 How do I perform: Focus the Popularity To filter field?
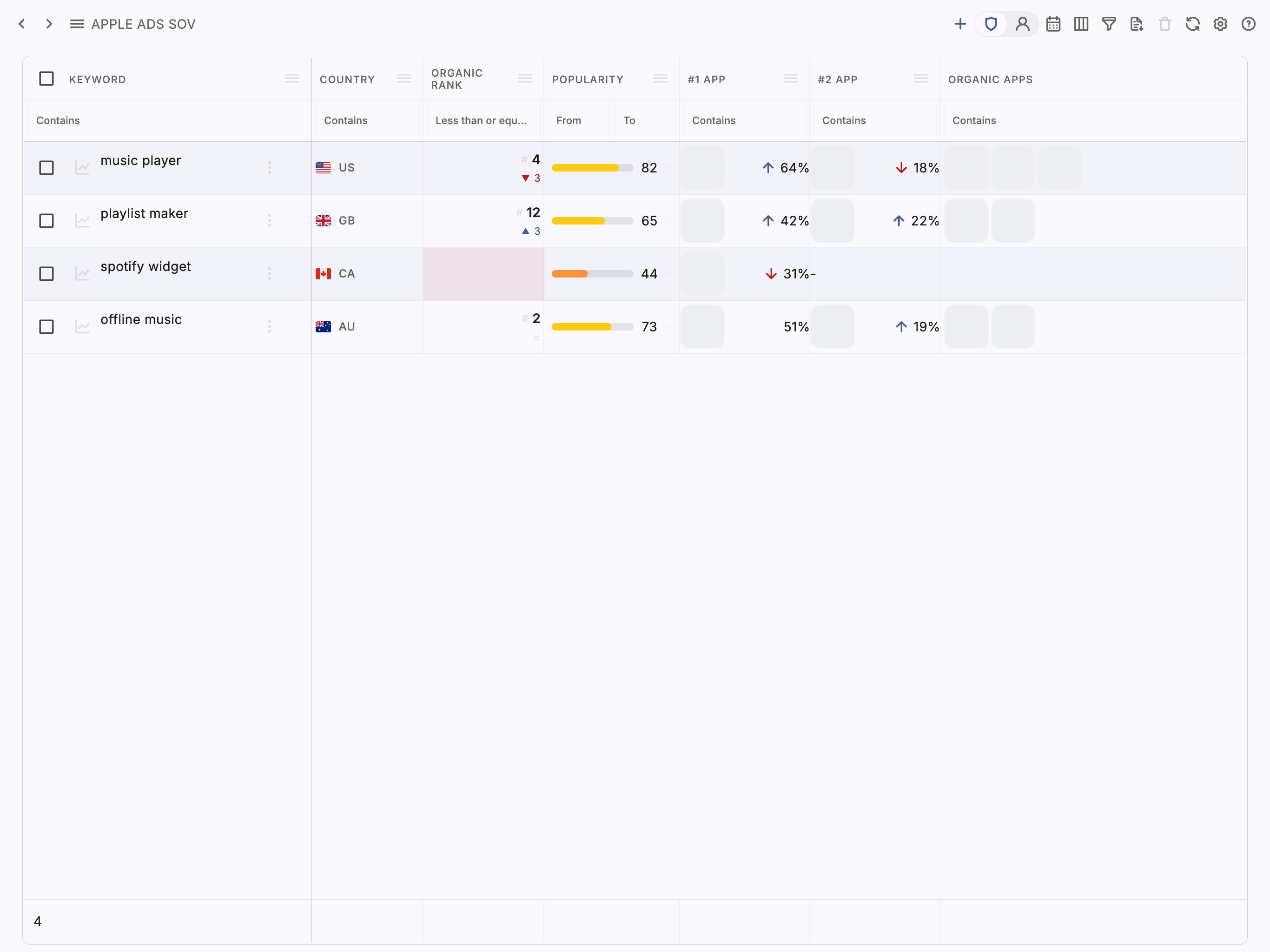tap(645, 120)
